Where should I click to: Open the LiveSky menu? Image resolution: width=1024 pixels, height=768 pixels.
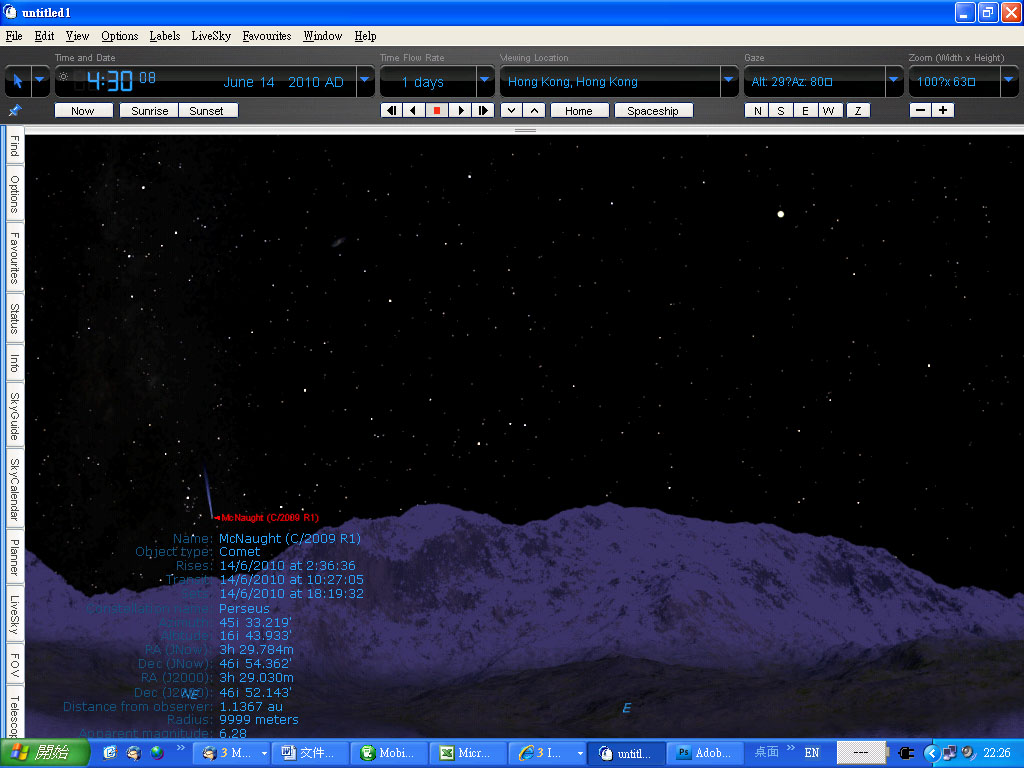pyautogui.click(x=211, y=36)
